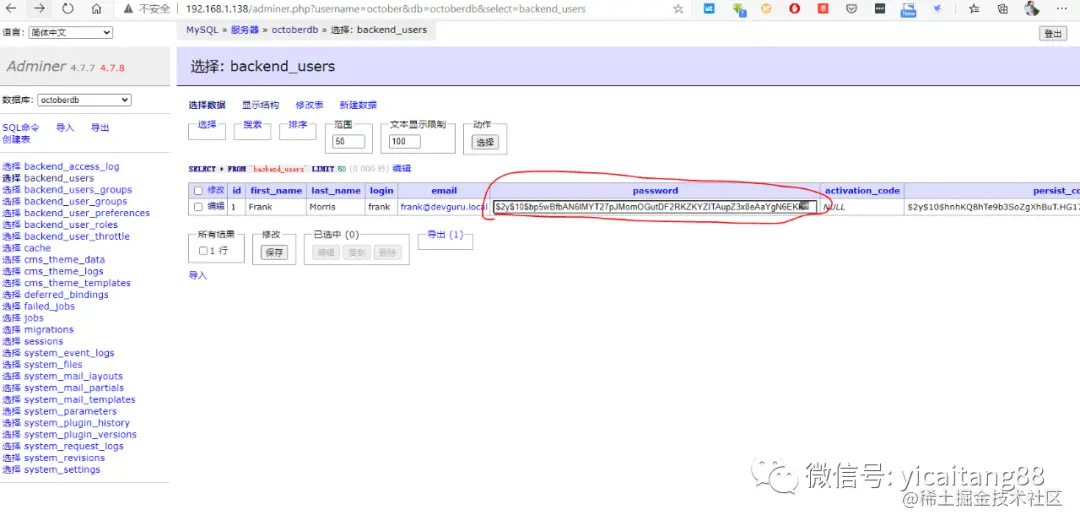Viewport: 1080px width, 526px height.
Task: Click the 修改 link in table header
Action: pyautogui.click(x=216, y=191)
